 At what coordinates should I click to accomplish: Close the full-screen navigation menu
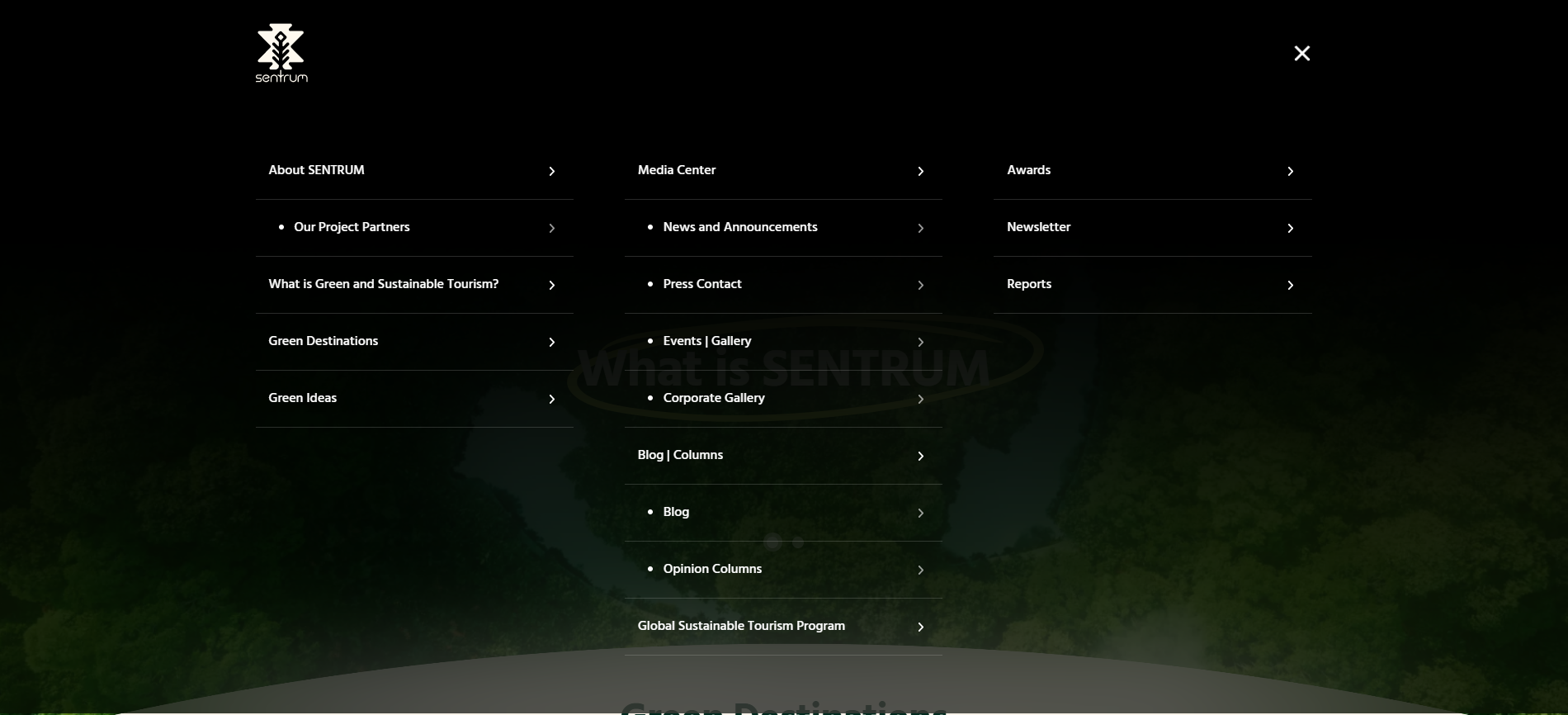pos(1301,54)
